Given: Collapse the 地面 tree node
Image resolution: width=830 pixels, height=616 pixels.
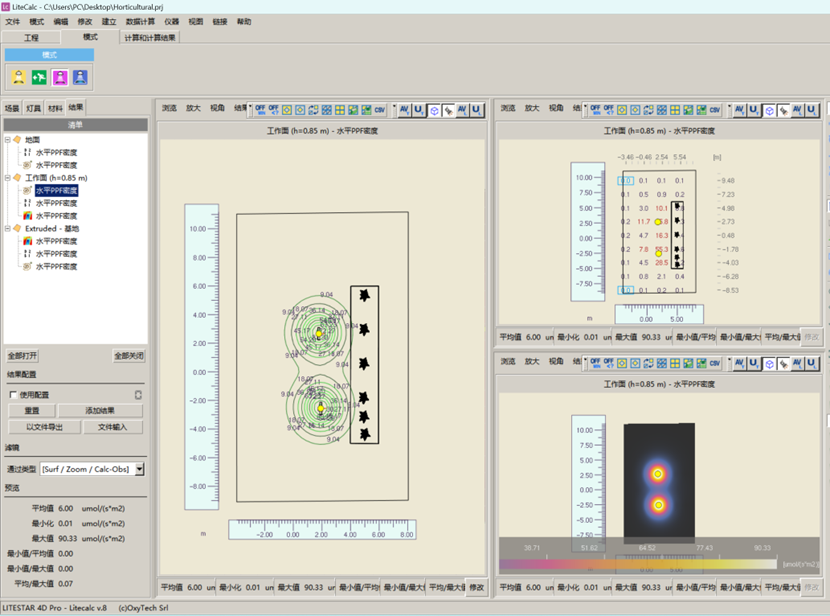Looking at the screenshot, I should (x=7, y=140).
